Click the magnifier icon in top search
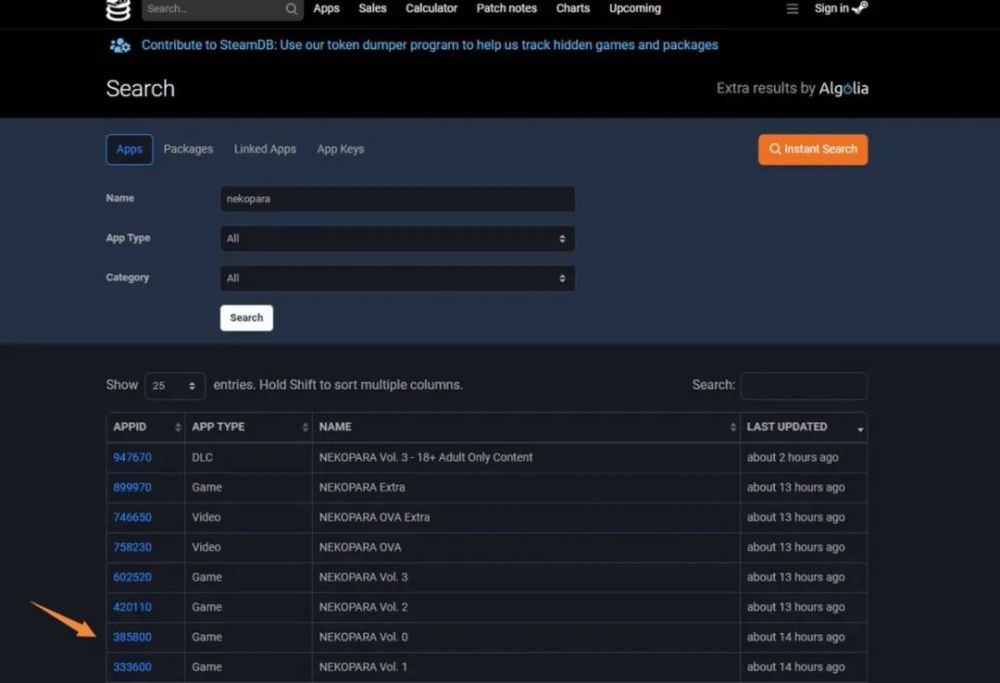The width and height of the screenshot is (1000, 683). pos(291,9)
